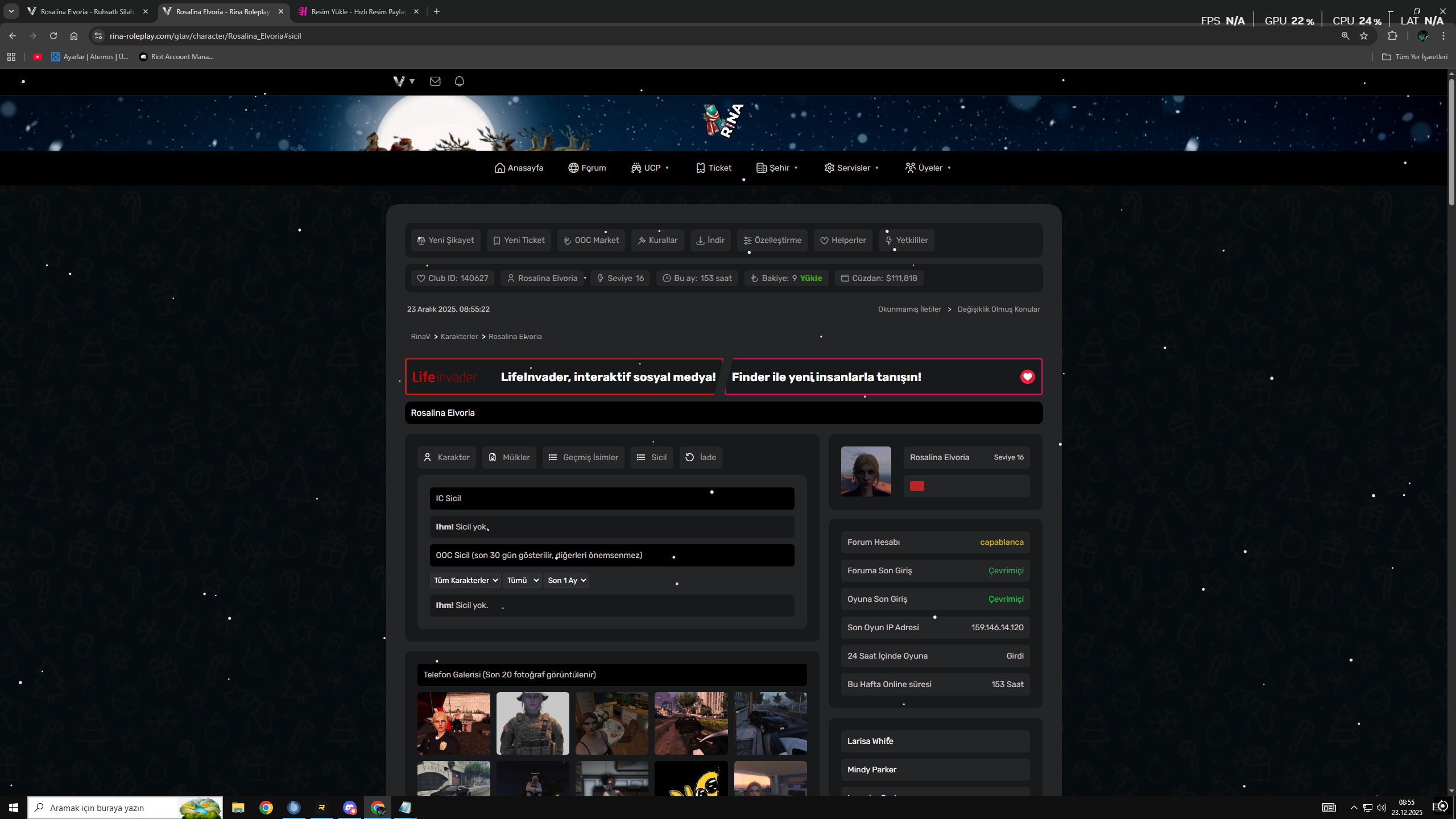
Task: Bookmark this page with the star icon
Action: (x=1364, y=36)
